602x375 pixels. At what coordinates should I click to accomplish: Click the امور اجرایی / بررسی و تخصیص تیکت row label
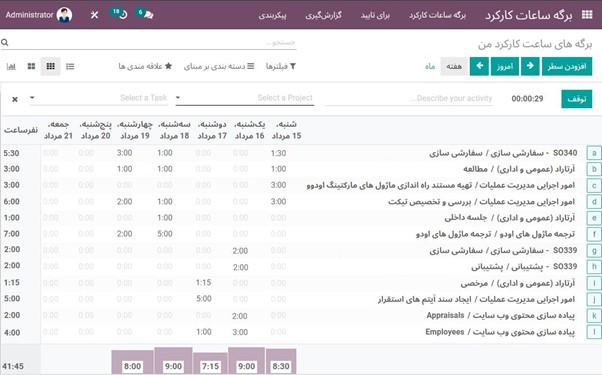[x=481, y=202]
